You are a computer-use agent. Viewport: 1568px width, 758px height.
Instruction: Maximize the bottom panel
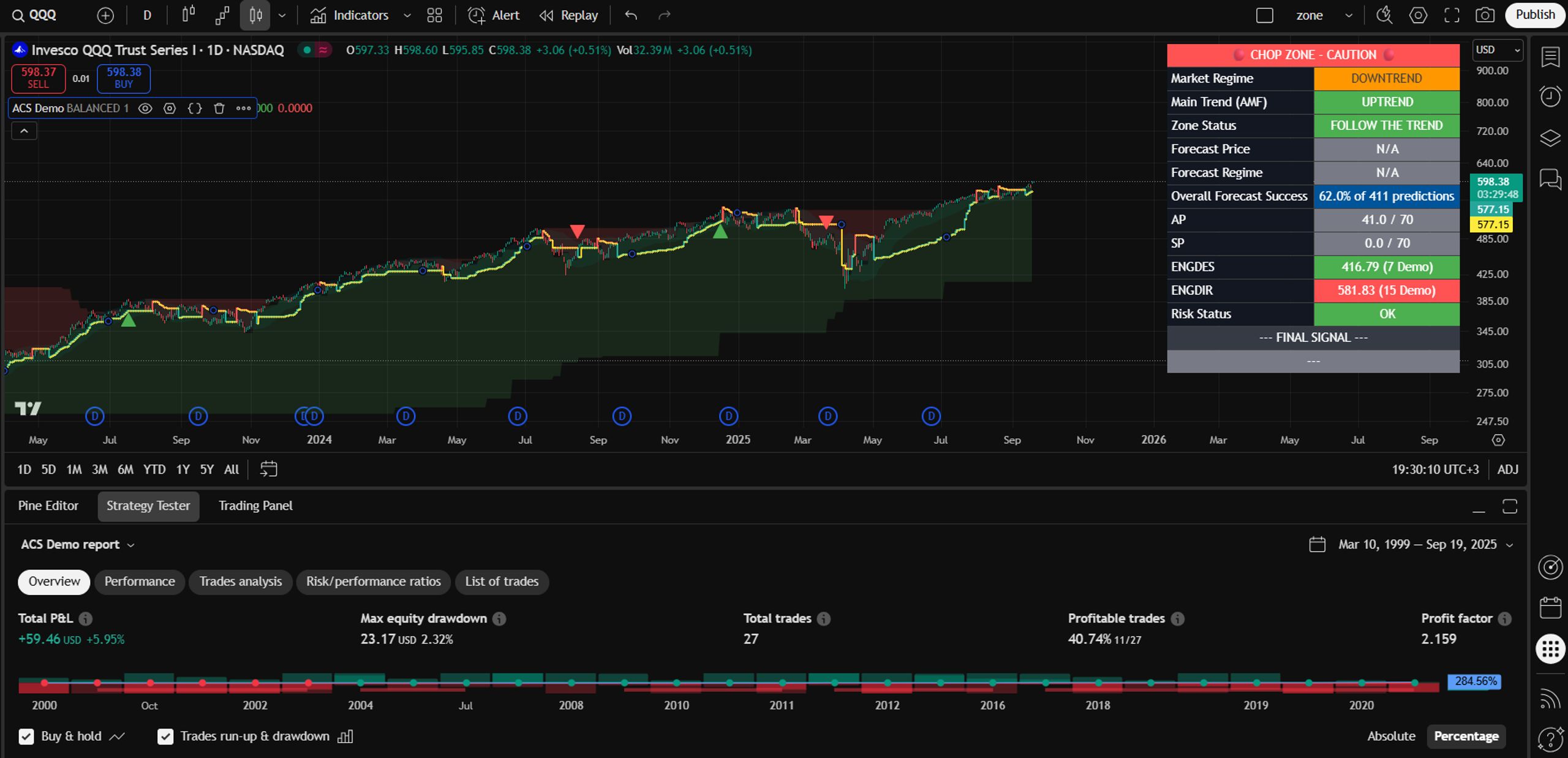[x=1510, y=507]
